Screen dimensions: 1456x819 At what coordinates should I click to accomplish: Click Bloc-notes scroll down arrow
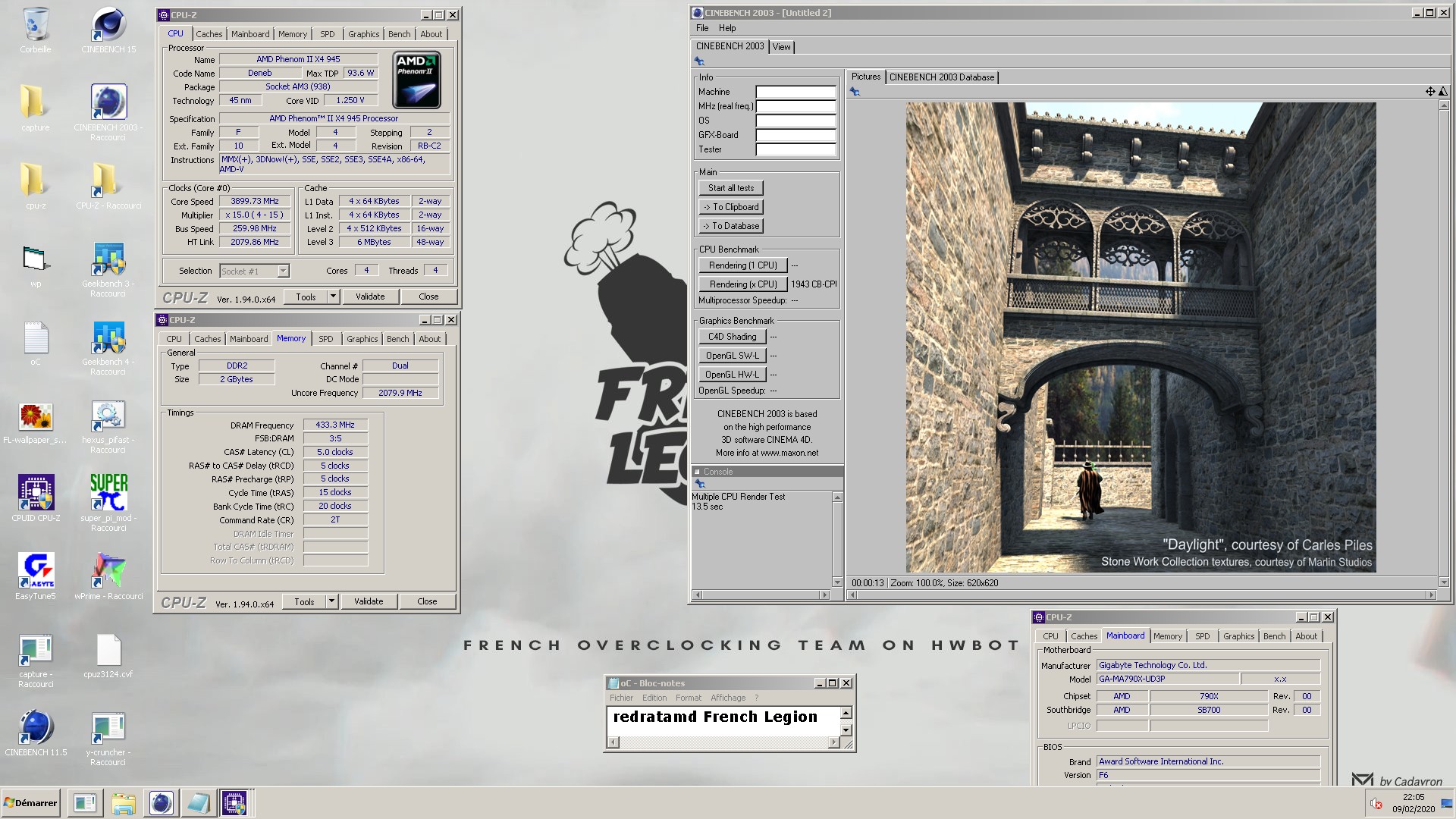click(x=846, y=730)
